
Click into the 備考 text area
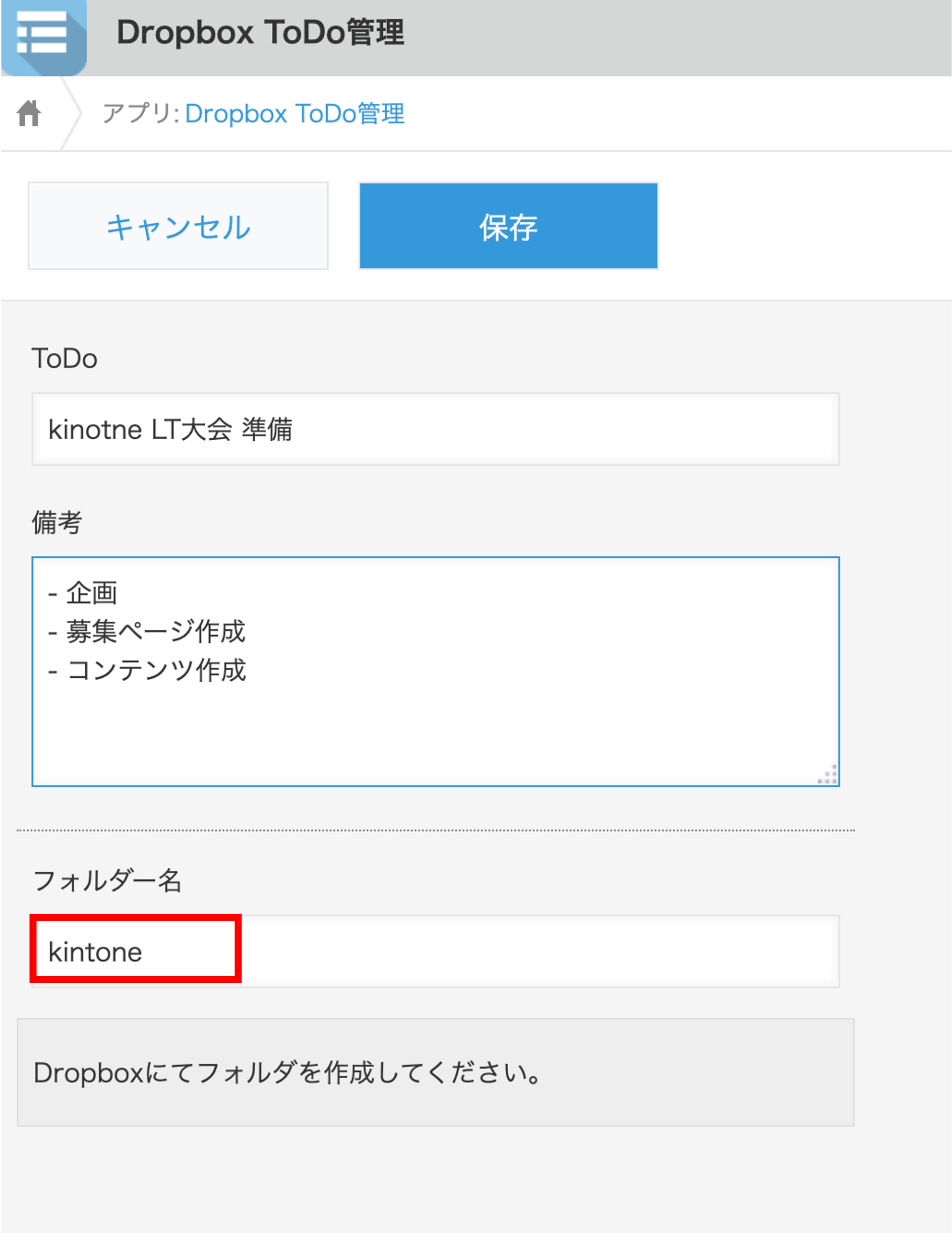[435, 671]
